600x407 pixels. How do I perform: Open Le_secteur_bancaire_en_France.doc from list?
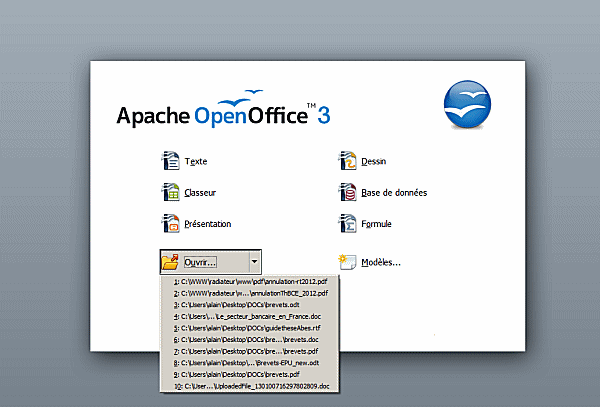(249, 316)
